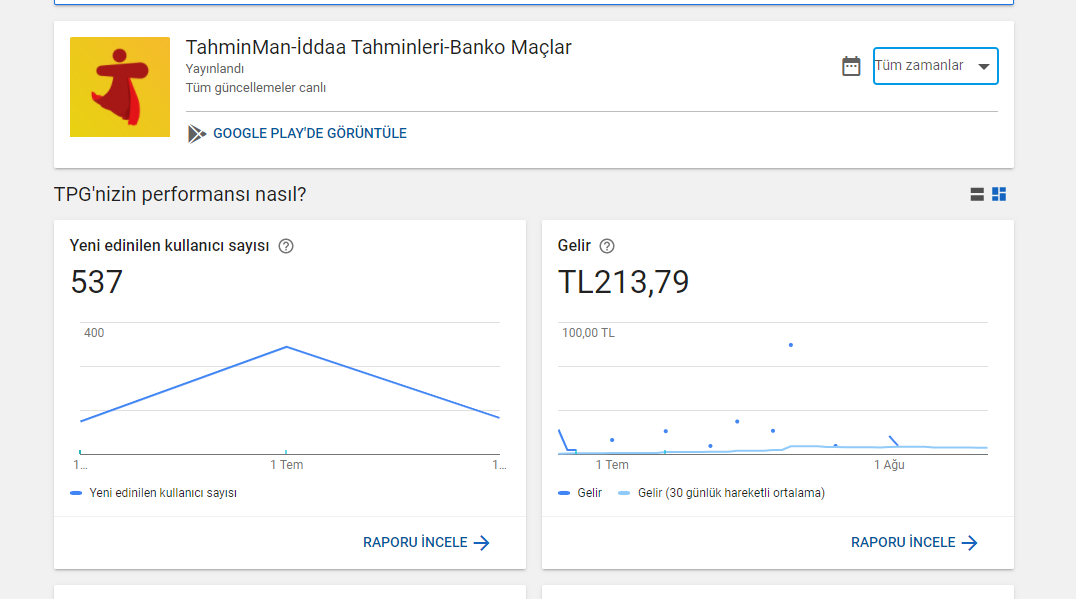Screen dimensions: 1076x599
Task: Click the '100,00 TL' axis label
Action: [588, 333]
